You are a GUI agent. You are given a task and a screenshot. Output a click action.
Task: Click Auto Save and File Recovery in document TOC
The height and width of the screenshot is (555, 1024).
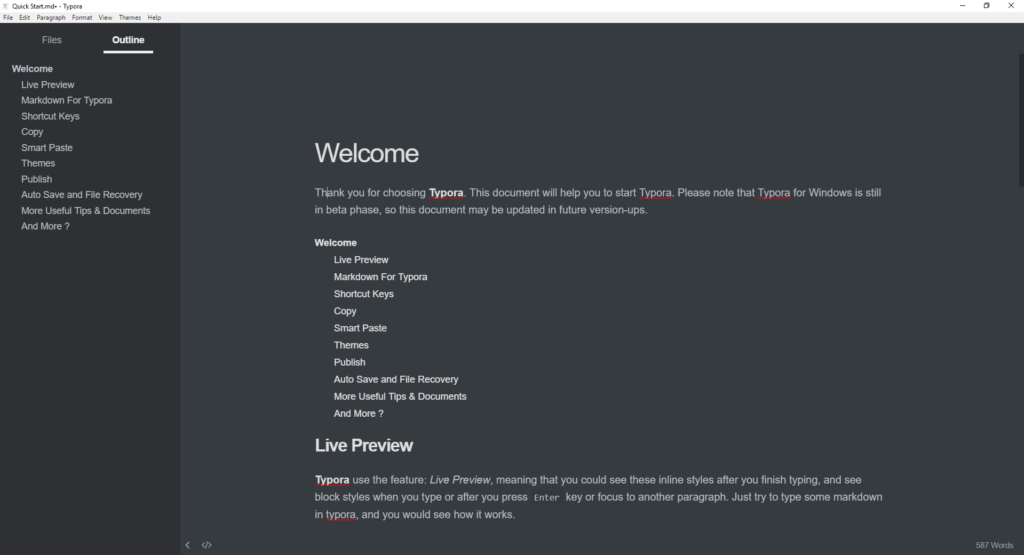tap(396, 379)
